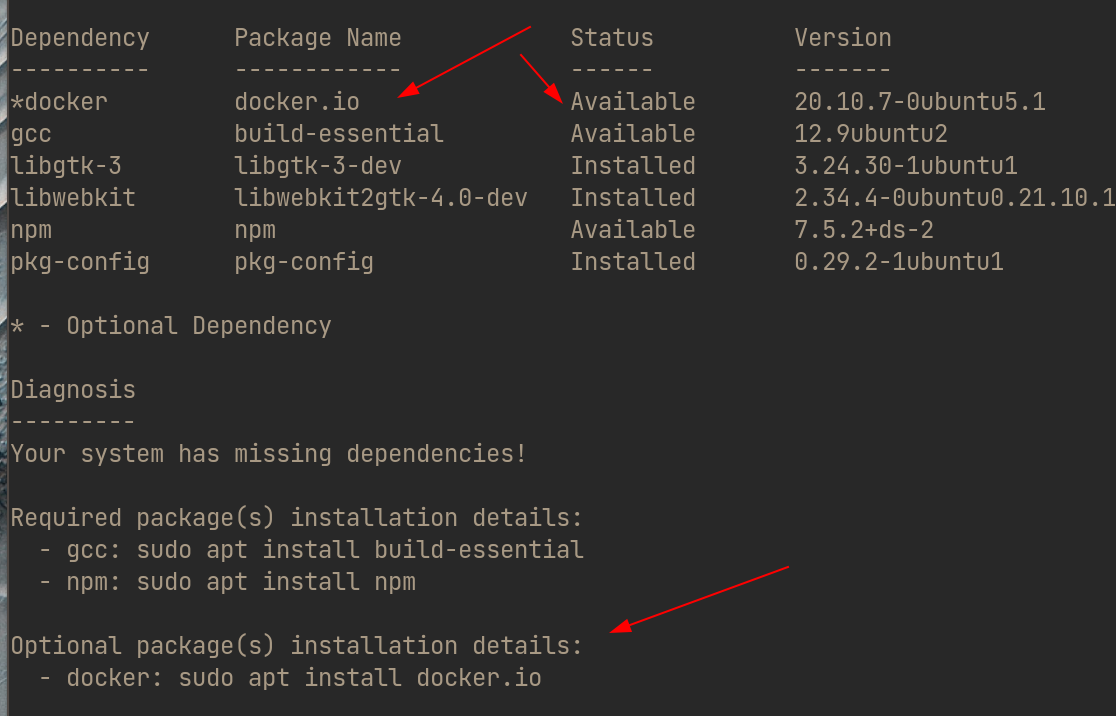Image resolution: width=1116 pixels, height=716 pixels.
Task: Select the pkg-config dependency entry
Action: coord(303,261)
